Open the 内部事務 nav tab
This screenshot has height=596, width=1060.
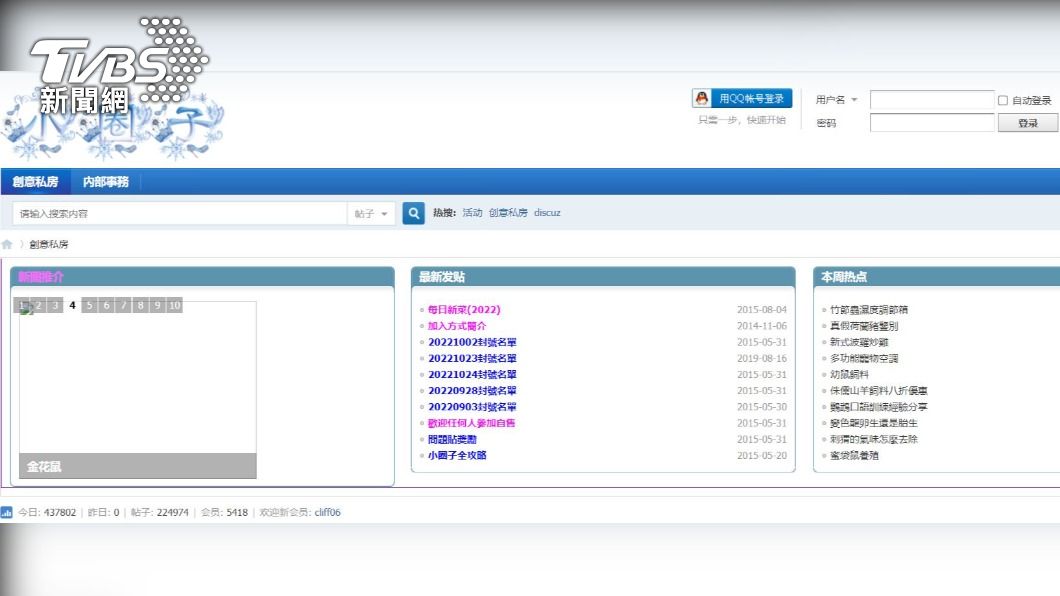pos(105,182)
